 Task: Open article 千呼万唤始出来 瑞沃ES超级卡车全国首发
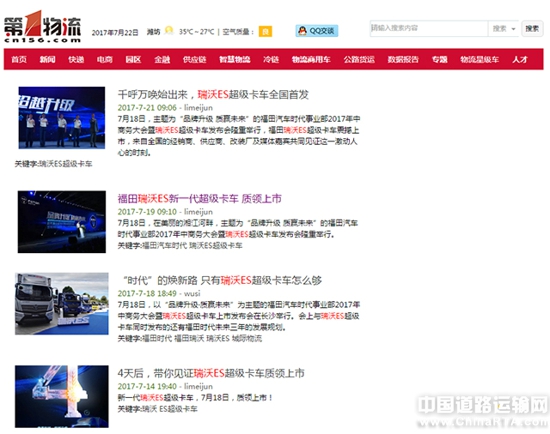pyautogui.click(x=213, y=94)
